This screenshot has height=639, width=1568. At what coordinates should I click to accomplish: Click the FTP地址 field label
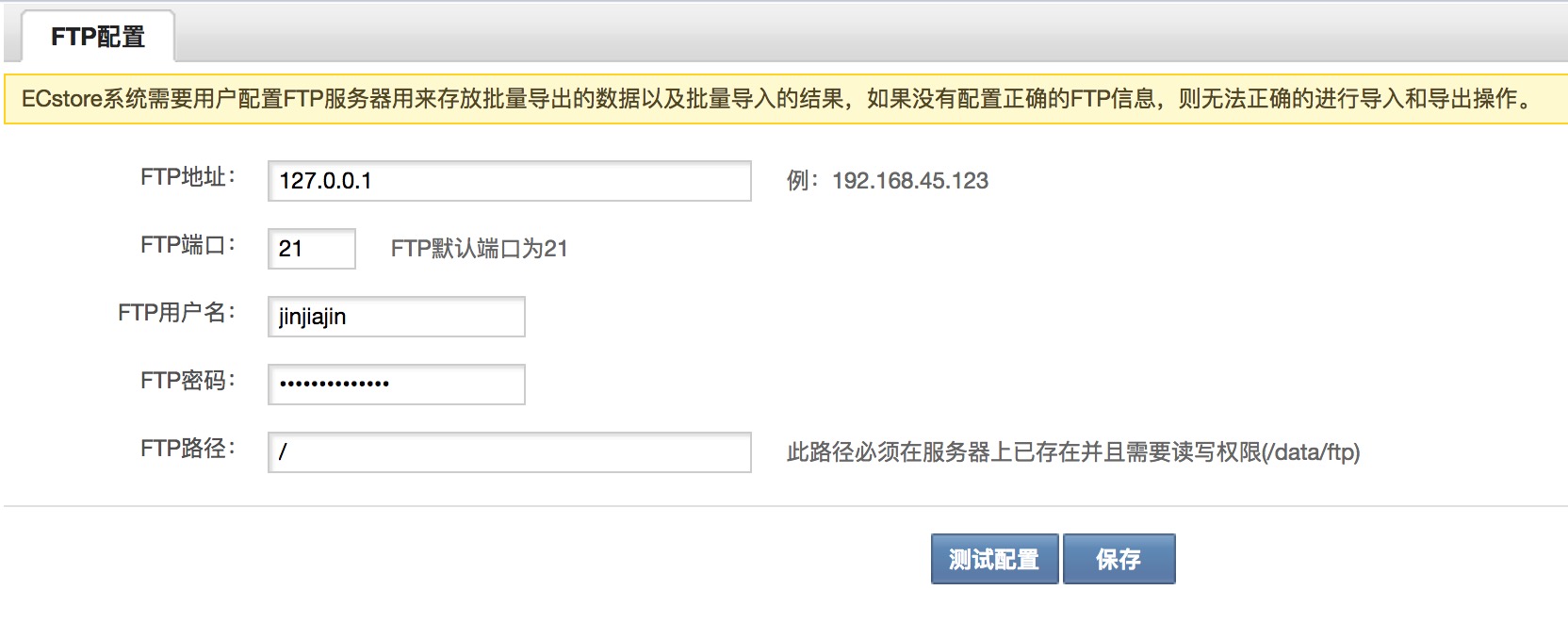pyautogui.click(x=187, y=177)
